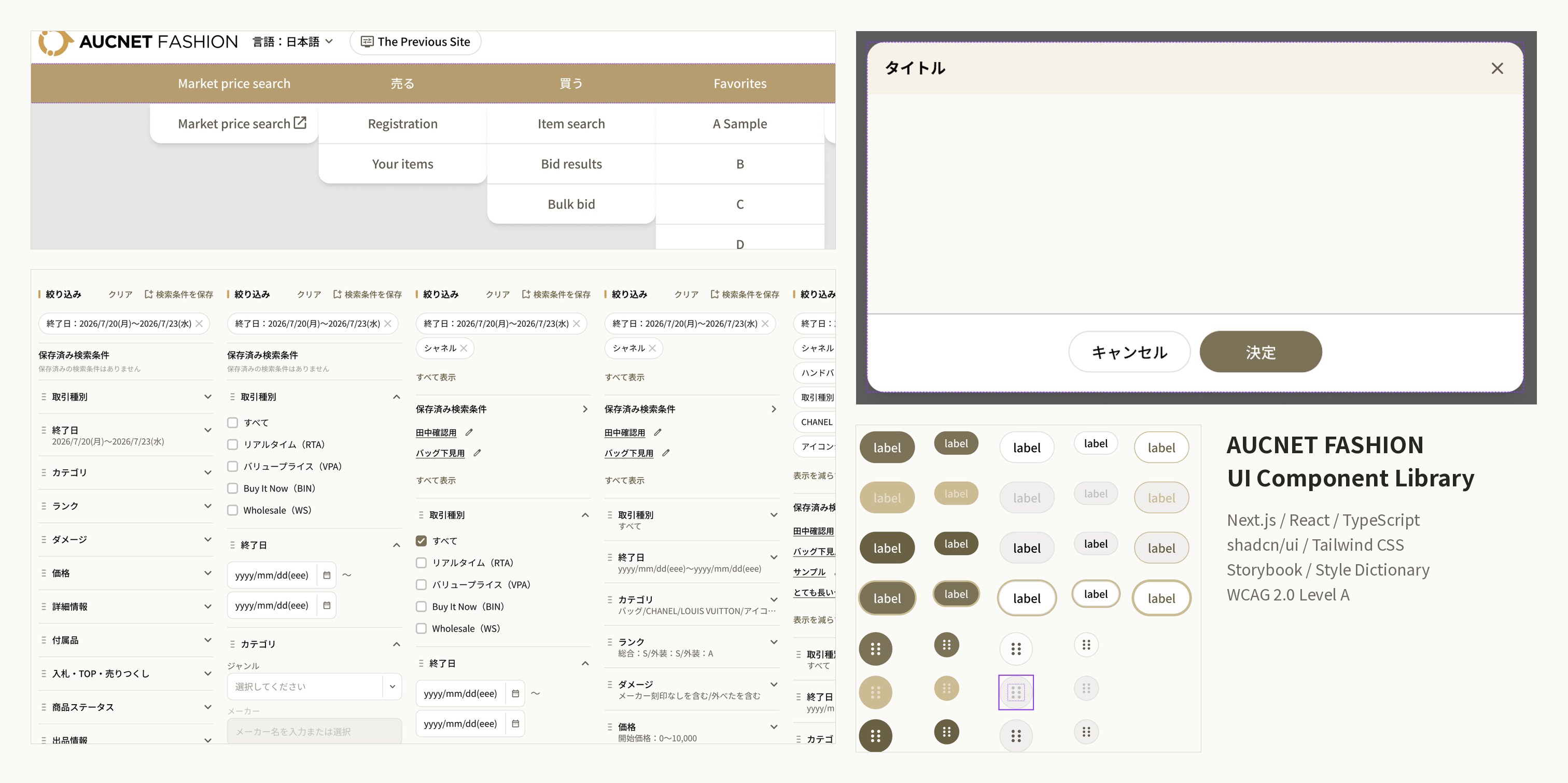Tick Wholesale (WS) in list with unchecked すべて
1568x783 pixels.
click(x=232, y=510)
